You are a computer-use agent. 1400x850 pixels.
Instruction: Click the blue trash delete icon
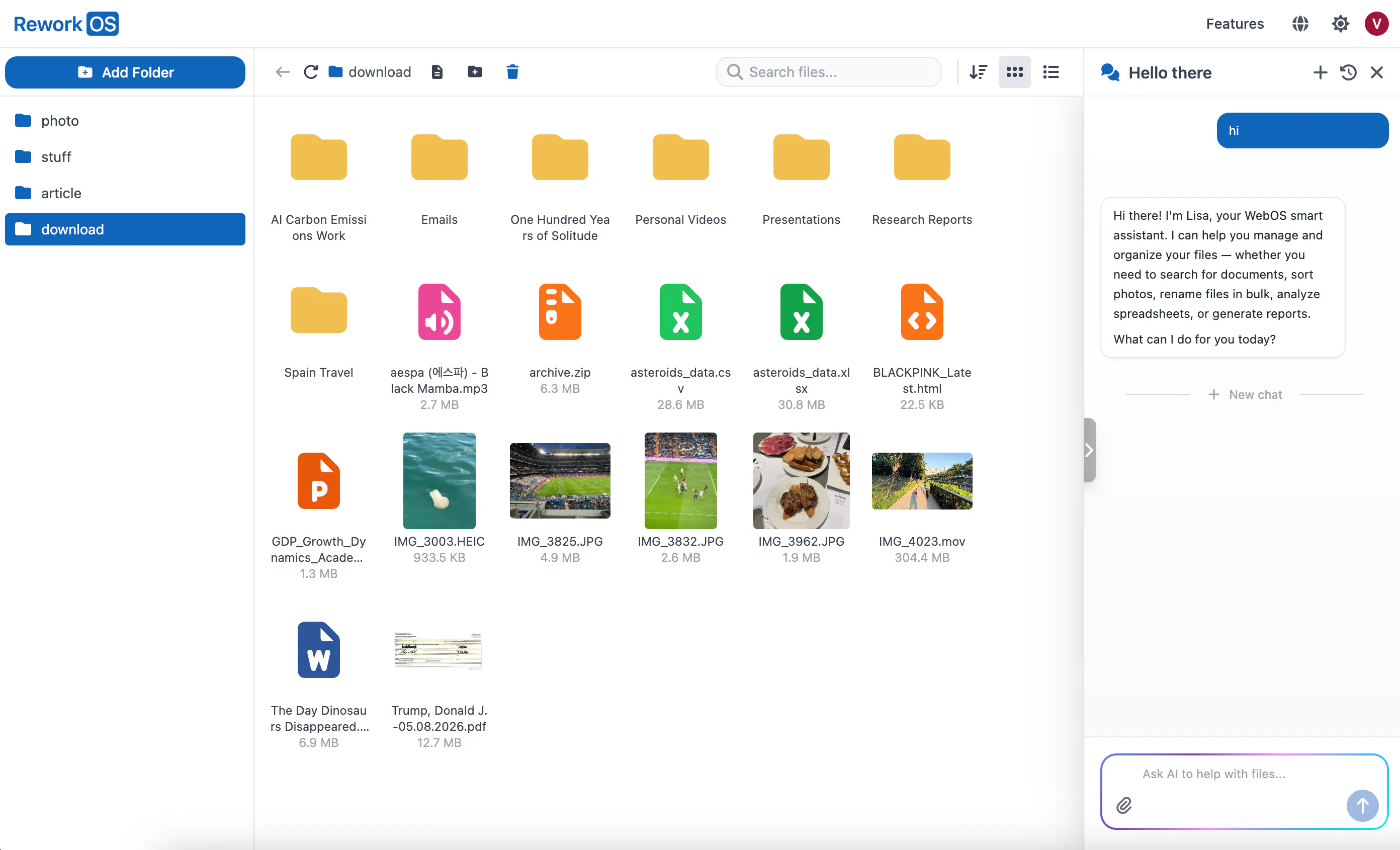512,72
